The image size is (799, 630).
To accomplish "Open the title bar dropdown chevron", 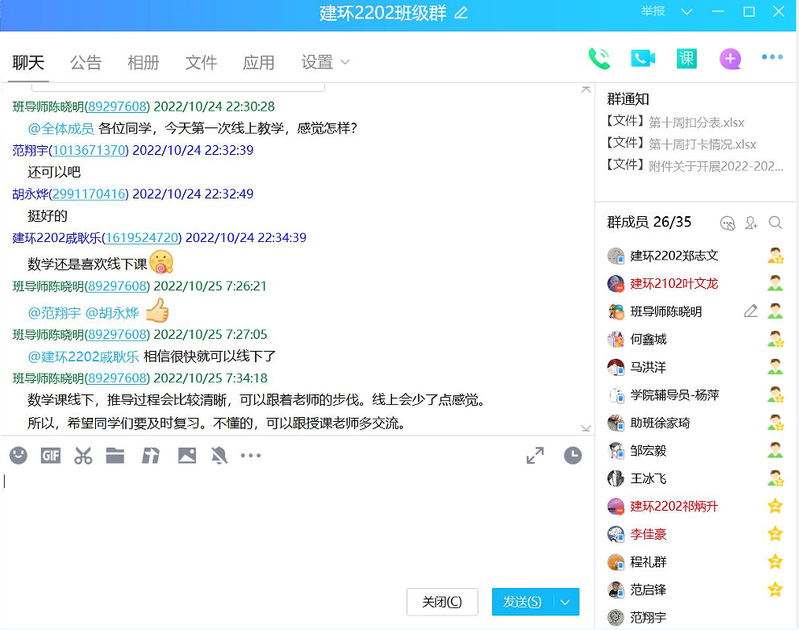I will 687,12.
